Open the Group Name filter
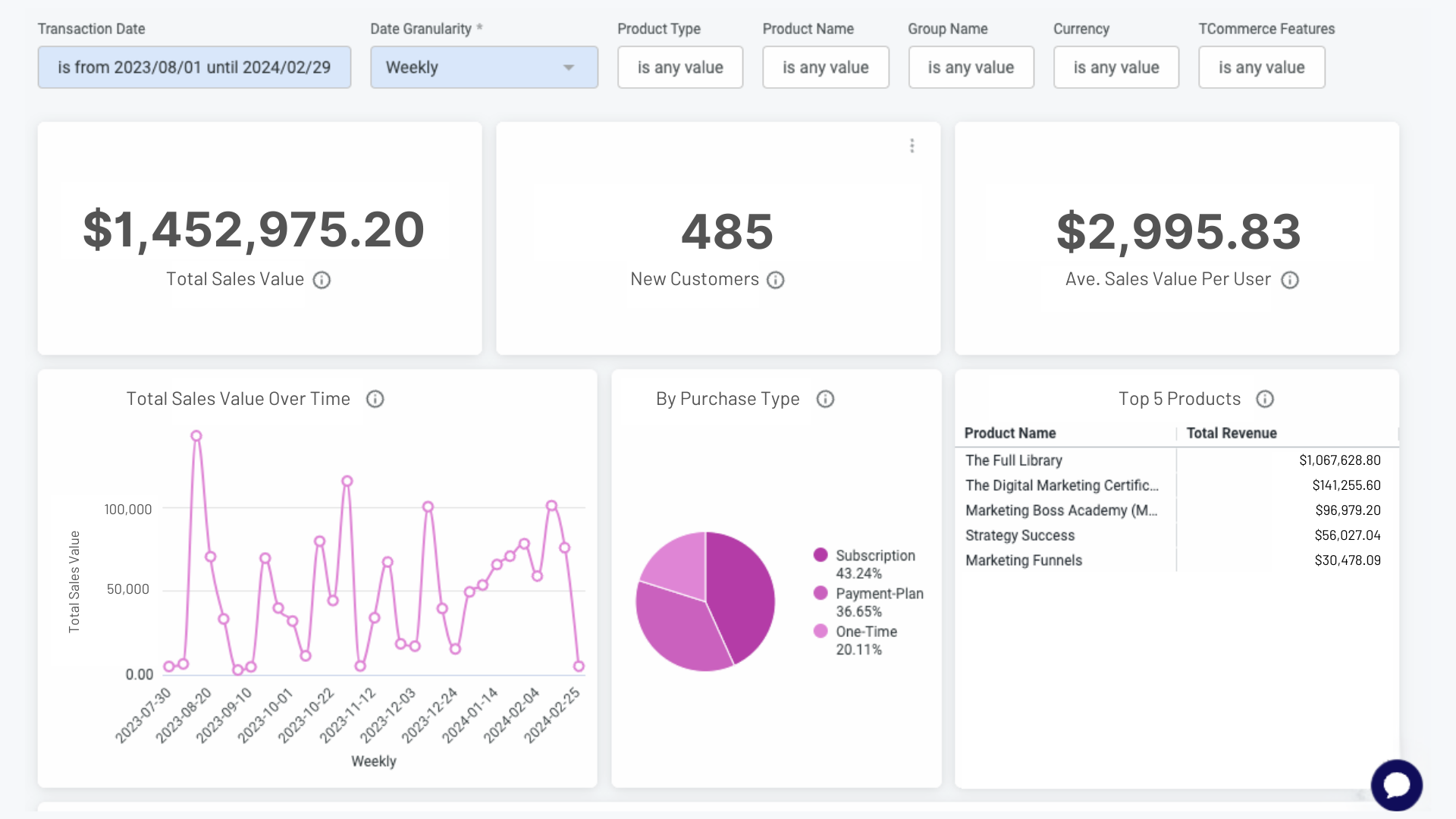The image size is (1456, 819). click(971, 67)
